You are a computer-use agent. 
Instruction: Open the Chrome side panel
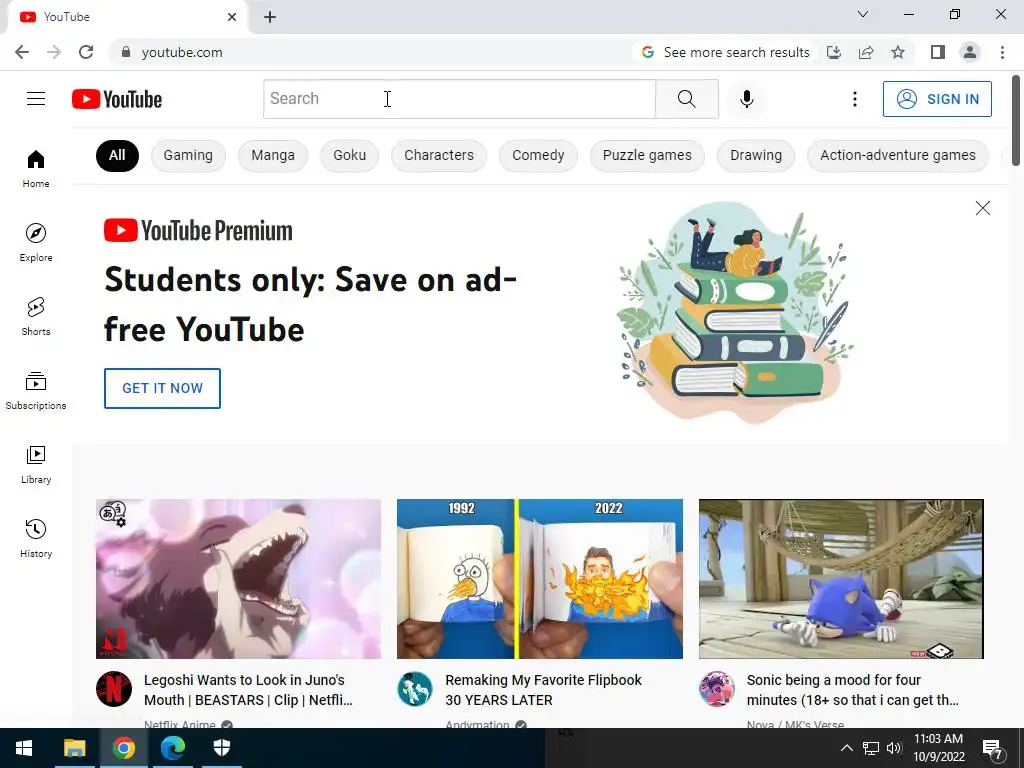(938, 52)
